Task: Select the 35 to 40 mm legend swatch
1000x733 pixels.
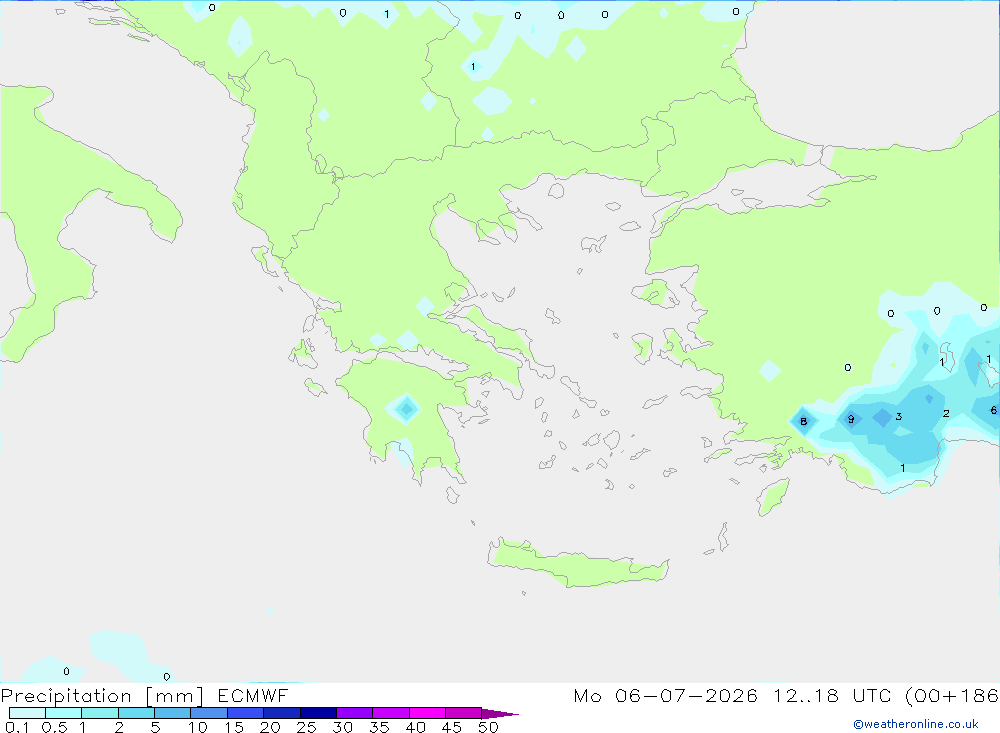Action: click(390, 713)
